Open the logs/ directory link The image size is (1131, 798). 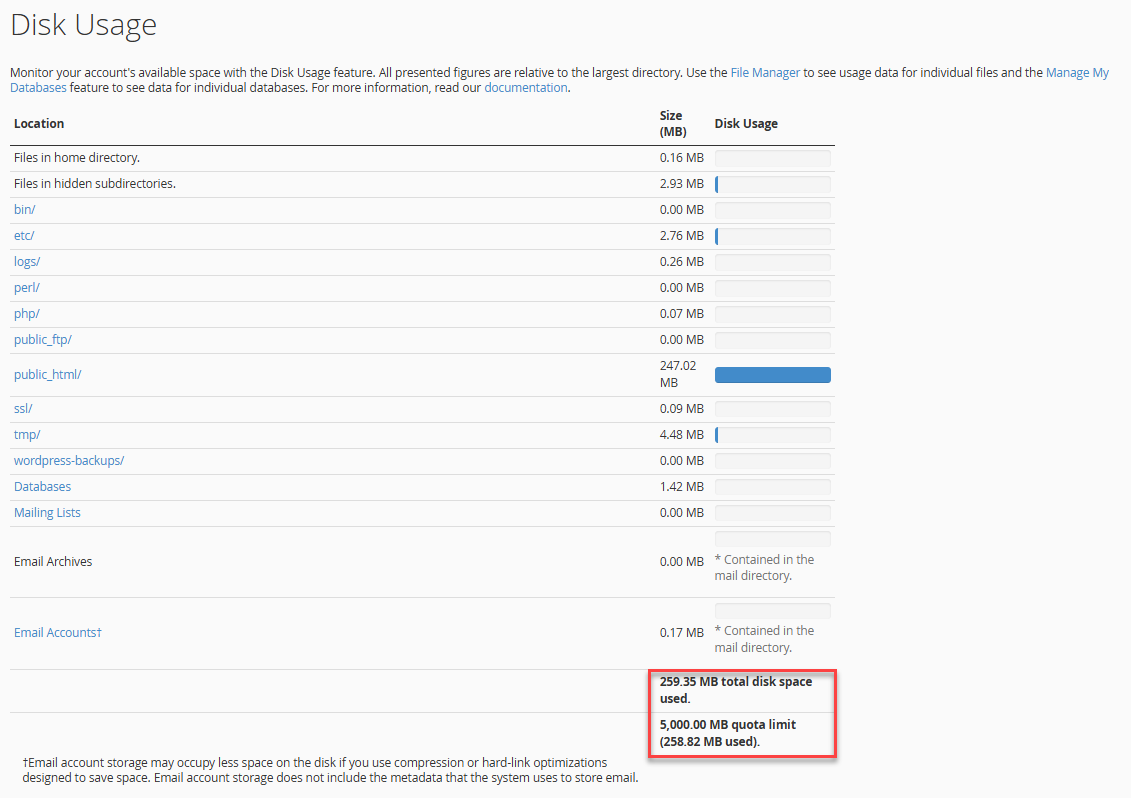click(27, 261)
